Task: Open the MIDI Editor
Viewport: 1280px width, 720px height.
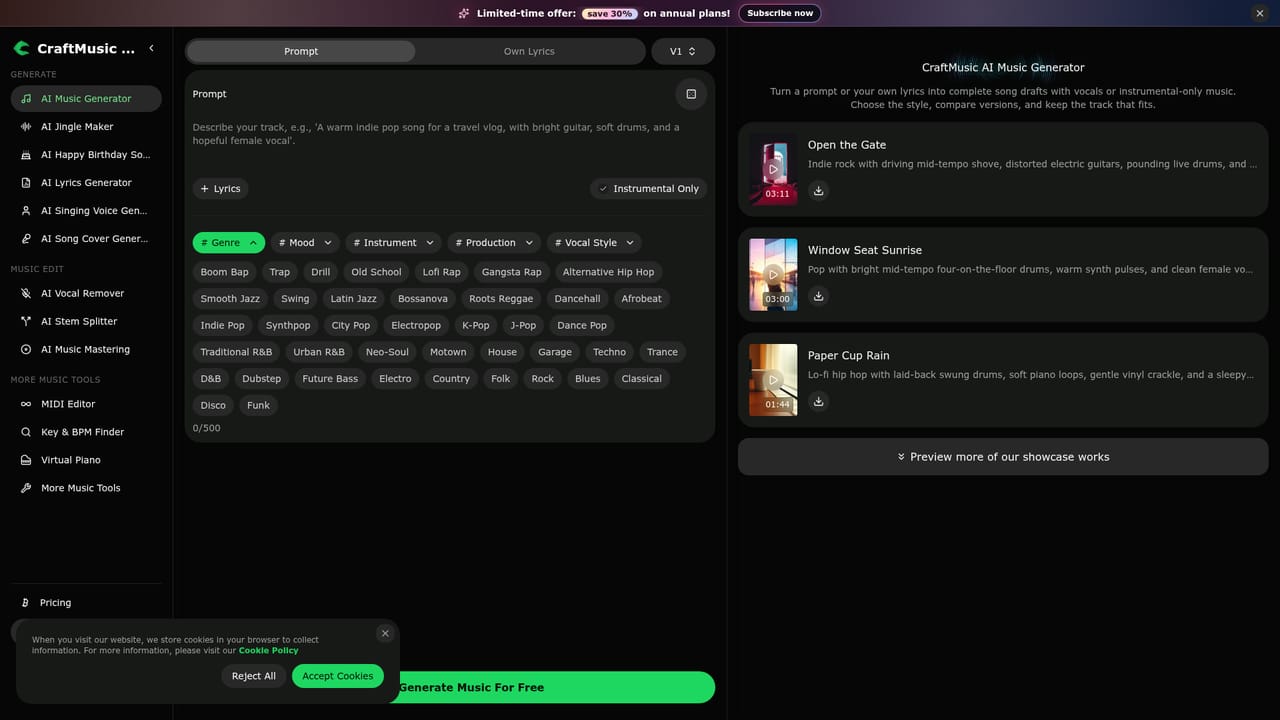Action: coord(86,404)
